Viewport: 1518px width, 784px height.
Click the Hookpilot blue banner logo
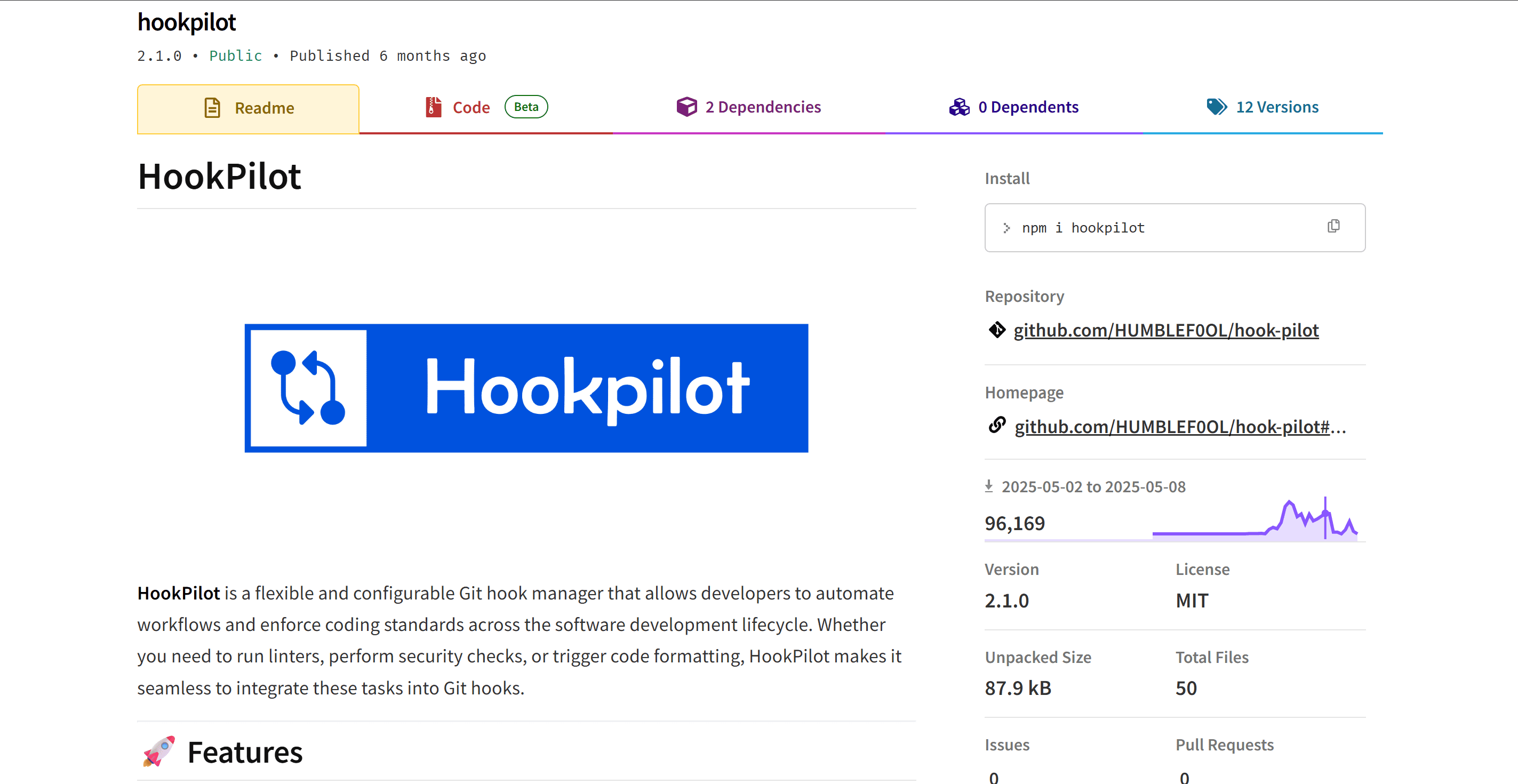click(526, 388)
